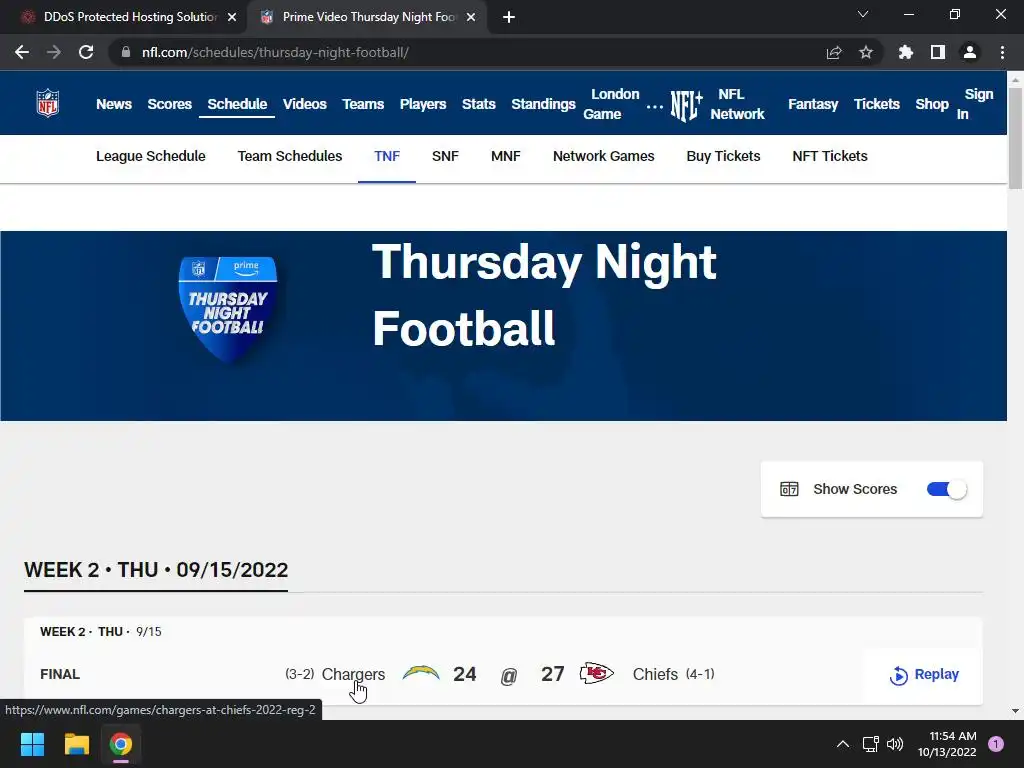
Task: Open Schedule in the top nav
Action: (237, 104)
